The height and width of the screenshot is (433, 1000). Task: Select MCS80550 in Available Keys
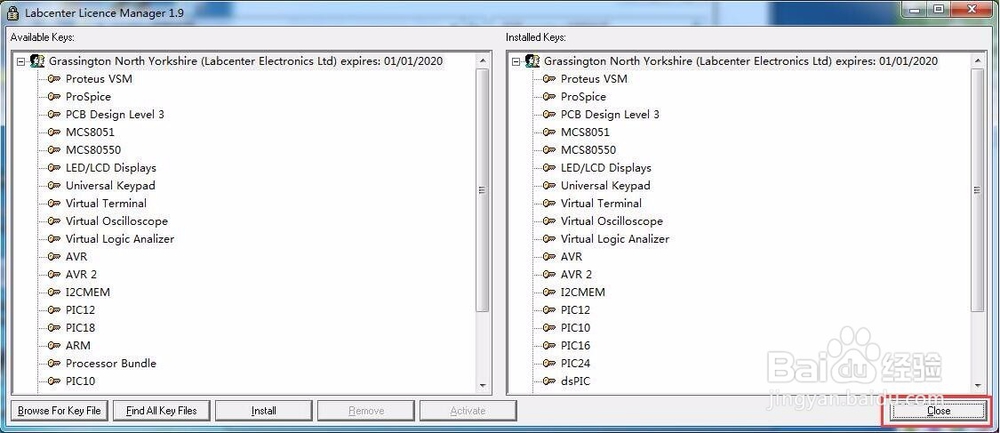pos(93,150)
